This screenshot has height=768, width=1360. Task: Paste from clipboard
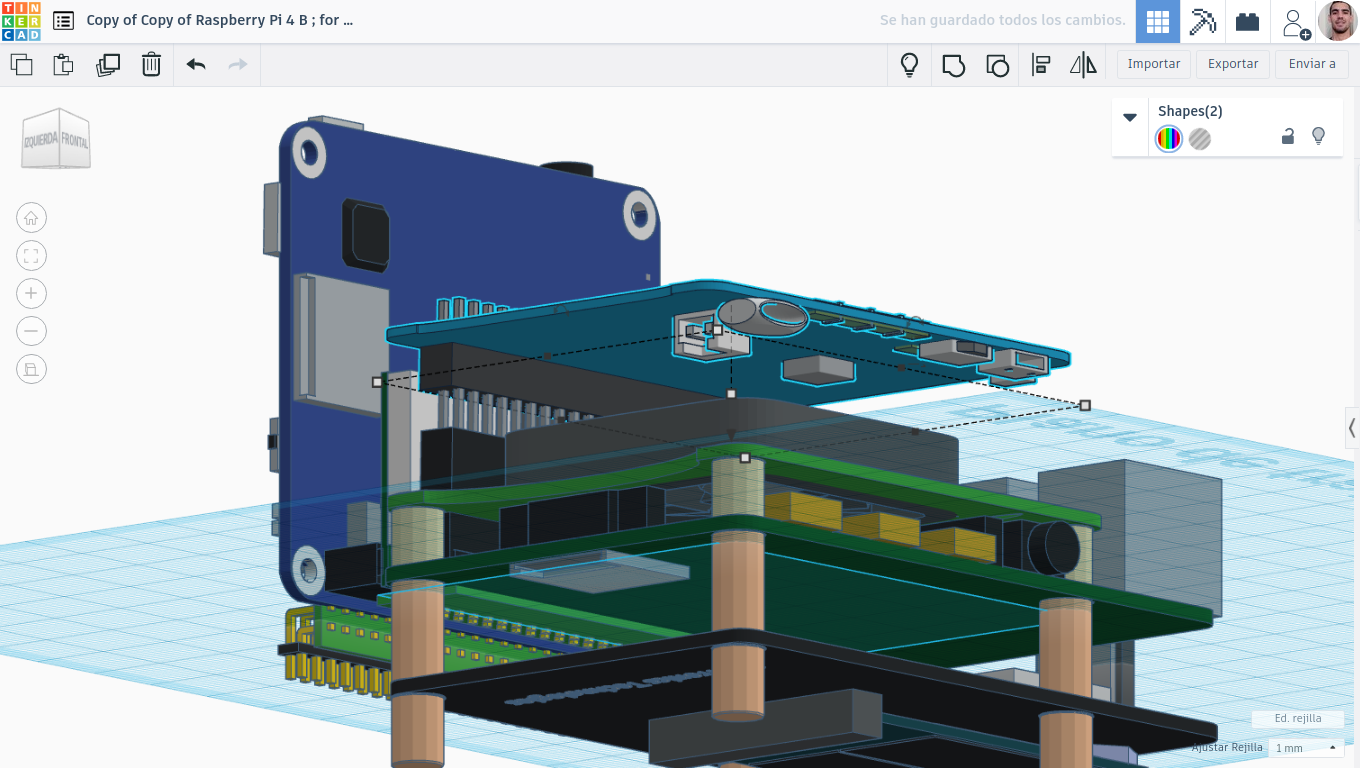click(63, 65)
